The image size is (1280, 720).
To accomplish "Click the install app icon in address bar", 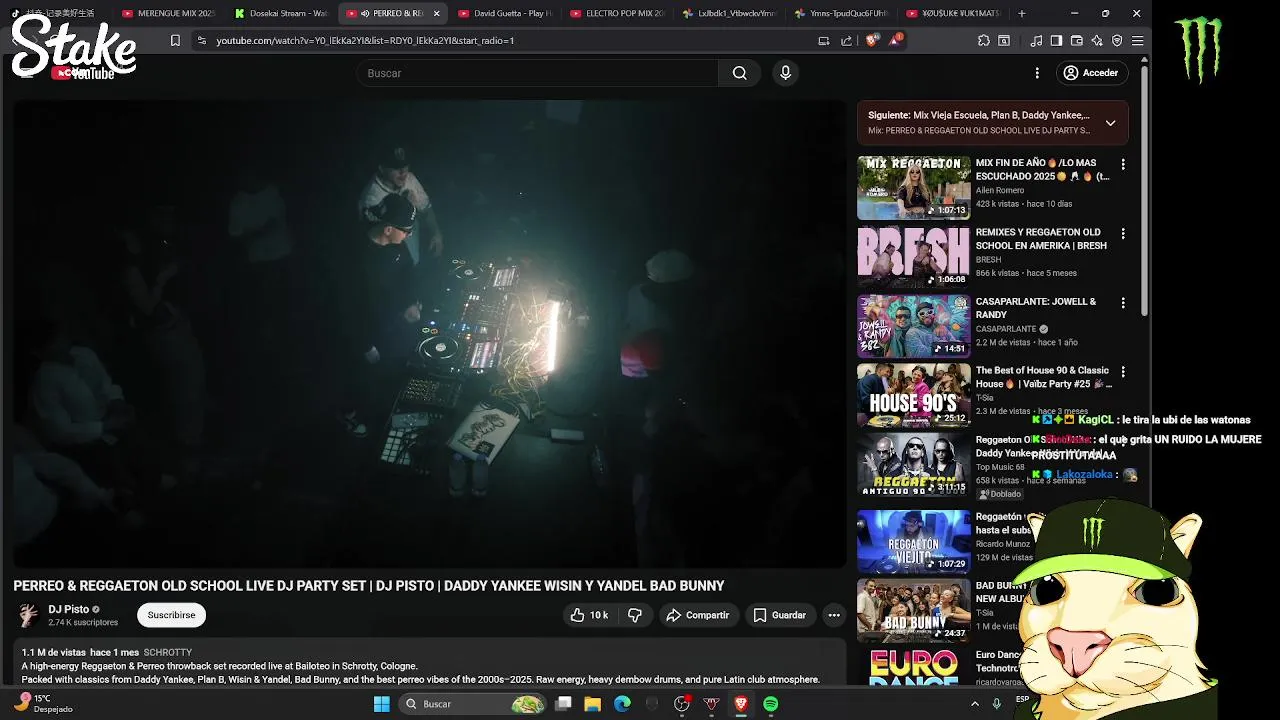I will (x=823, y=41).
